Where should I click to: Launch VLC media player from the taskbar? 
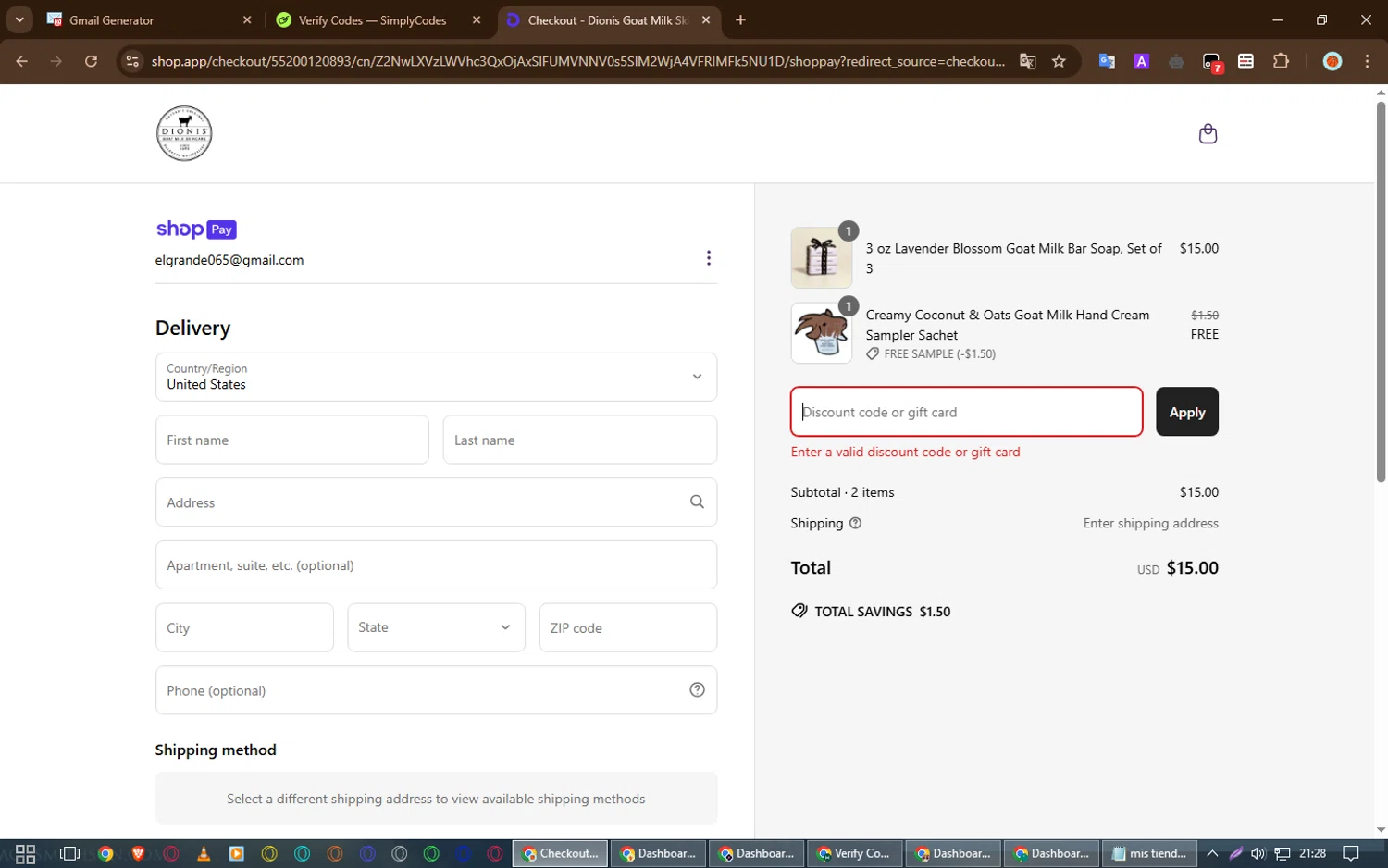click(204, 854)
